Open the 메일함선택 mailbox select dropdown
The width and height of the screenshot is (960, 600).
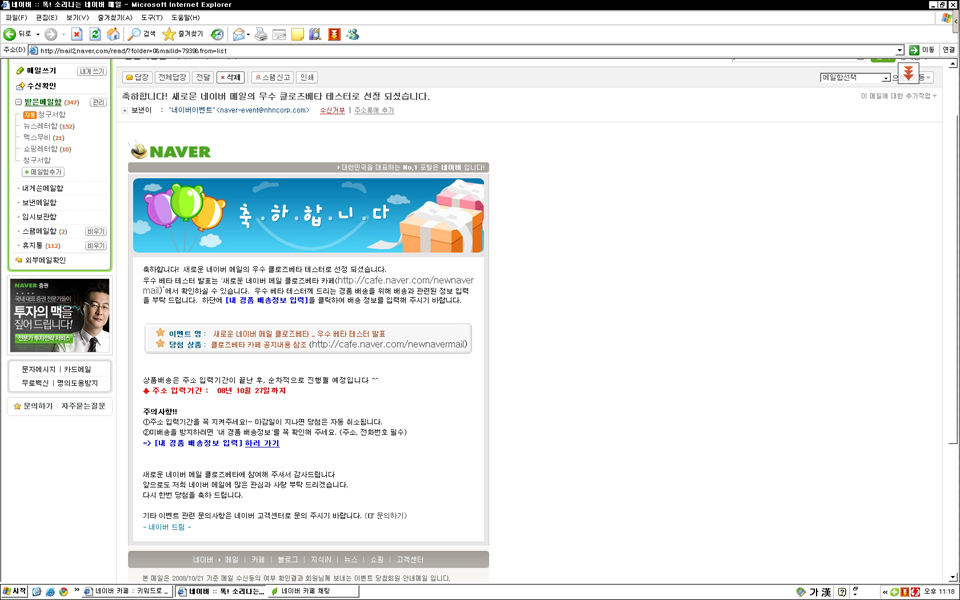pyautogui.click(x=855, y=78)
